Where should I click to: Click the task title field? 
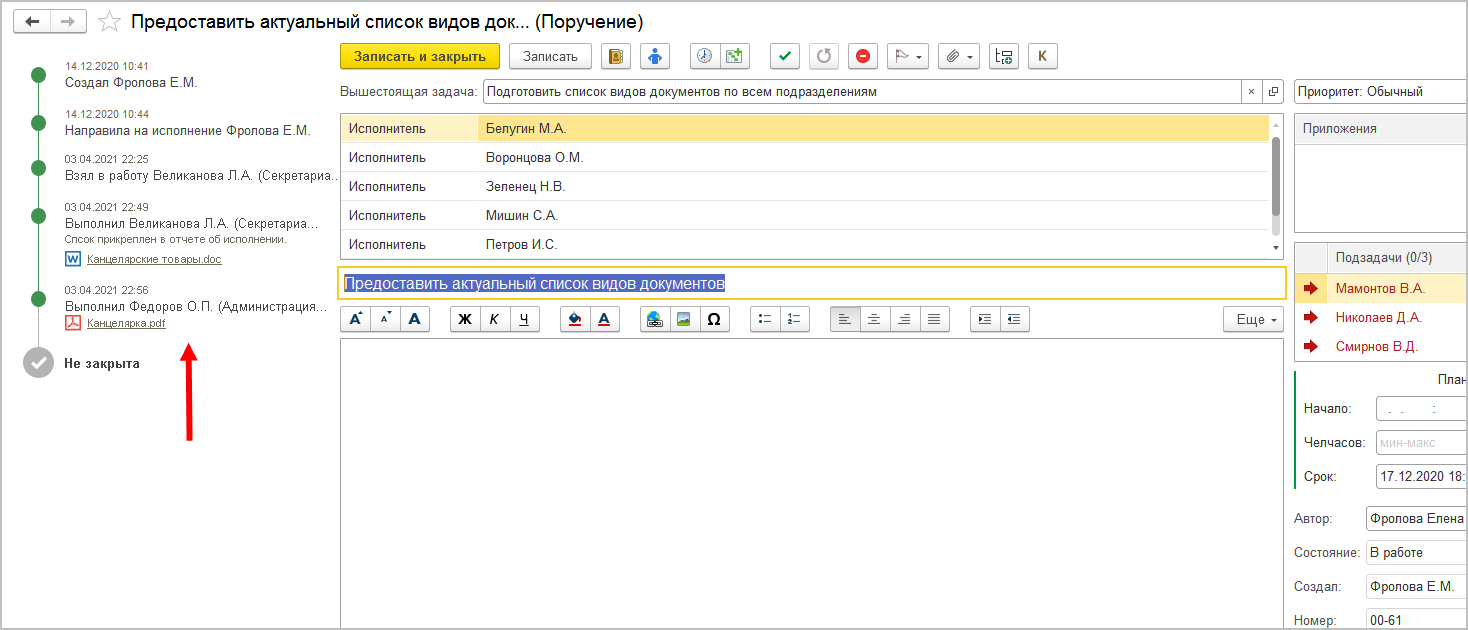click(812, 283)
